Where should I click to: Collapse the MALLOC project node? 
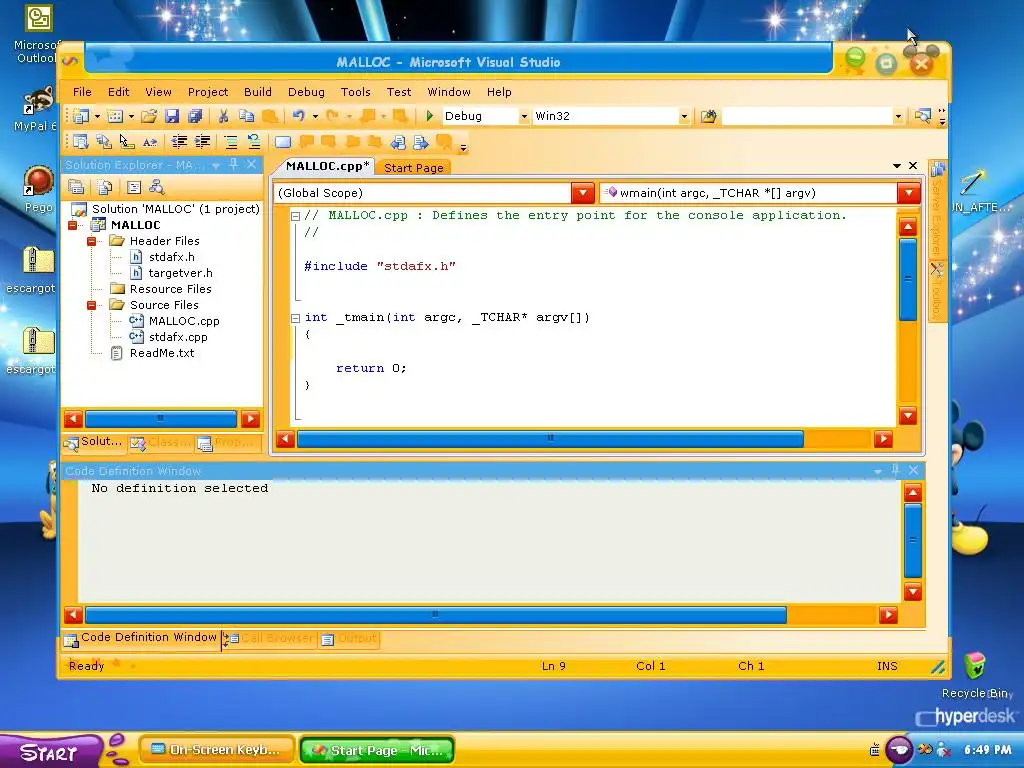[x=72, y=225]
